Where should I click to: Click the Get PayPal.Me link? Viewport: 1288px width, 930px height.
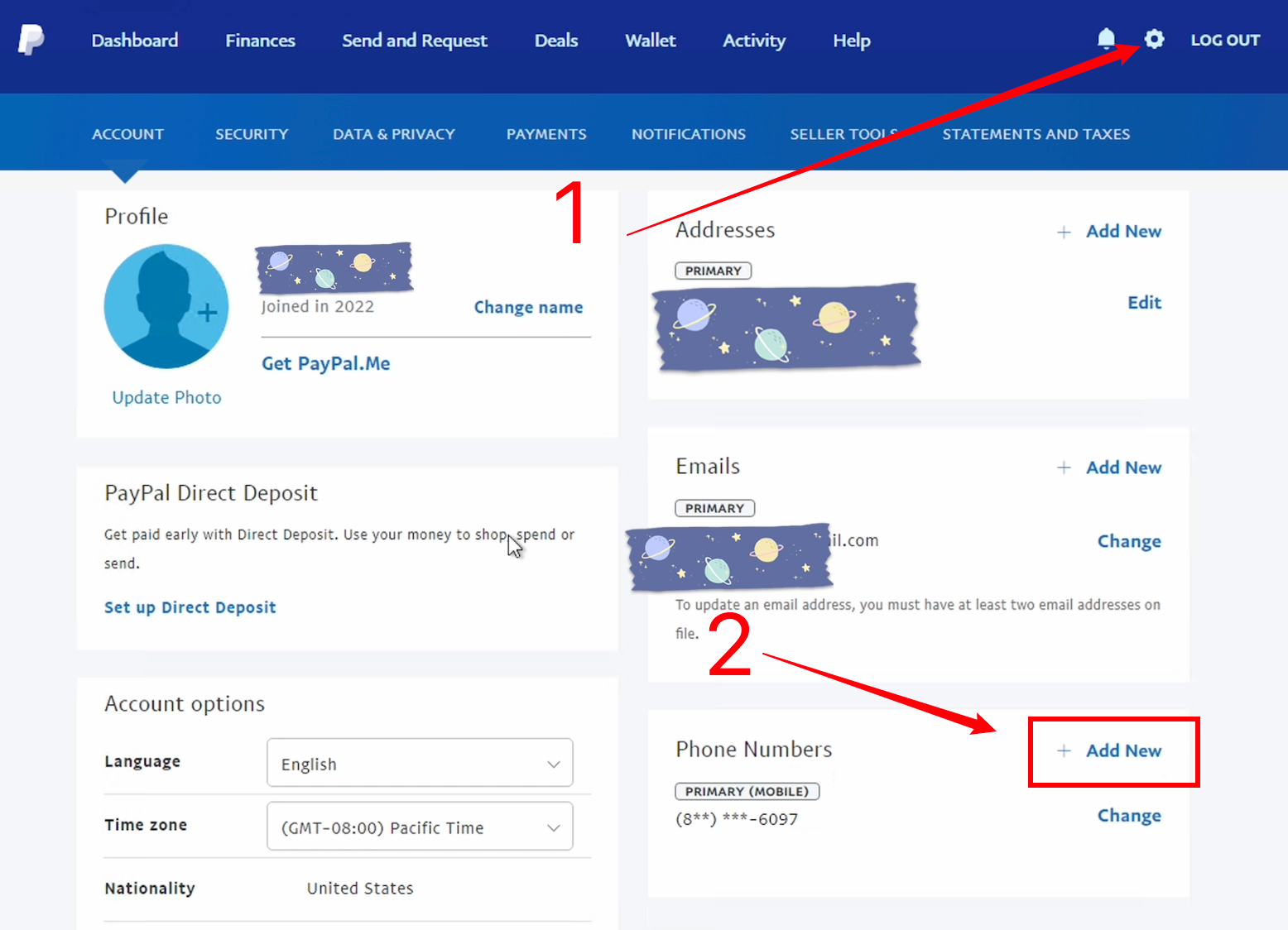(x=326, y=364)
